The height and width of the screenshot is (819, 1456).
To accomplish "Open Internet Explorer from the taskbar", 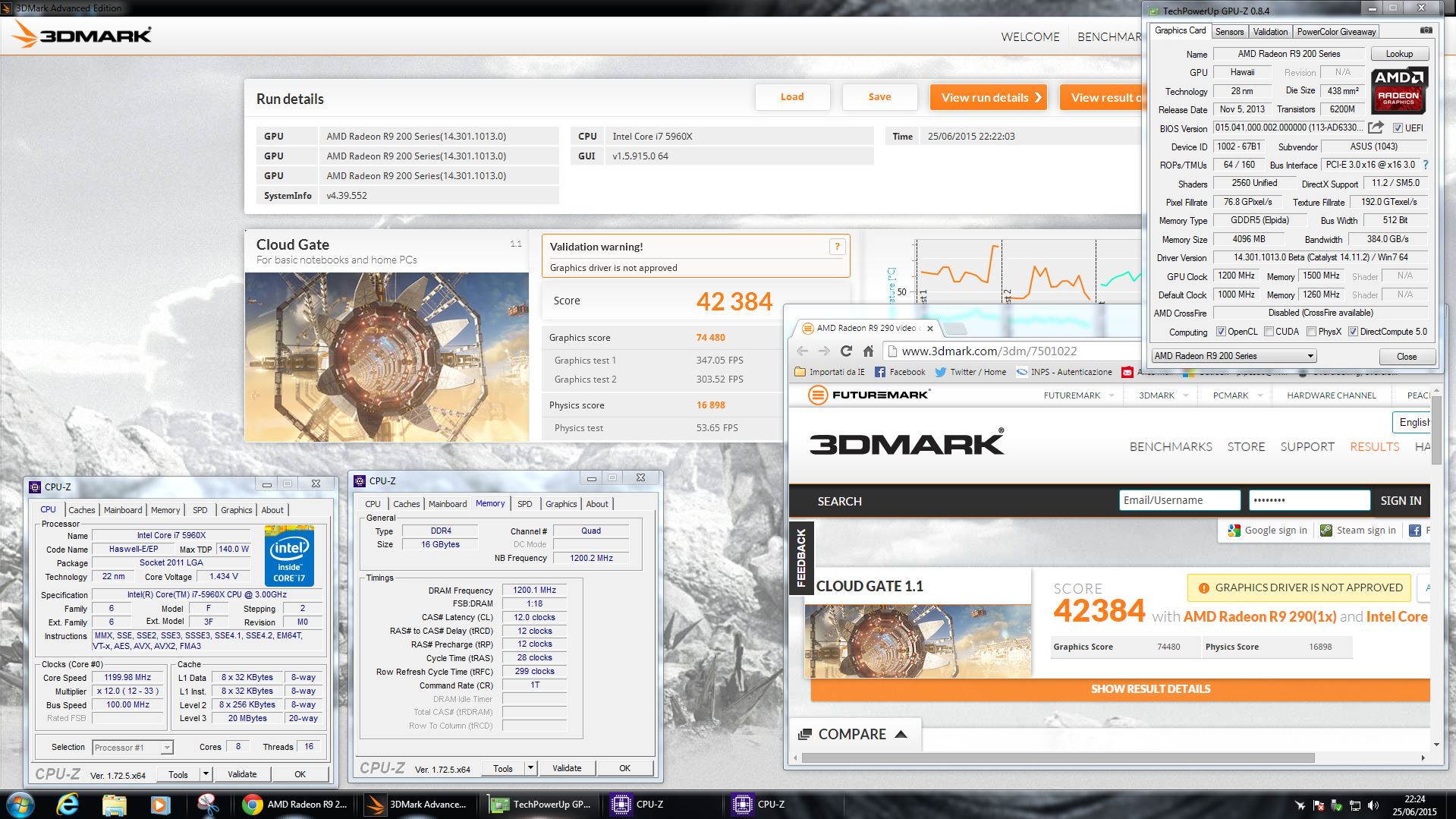I will pyautogui.click(x=67, y=805).
